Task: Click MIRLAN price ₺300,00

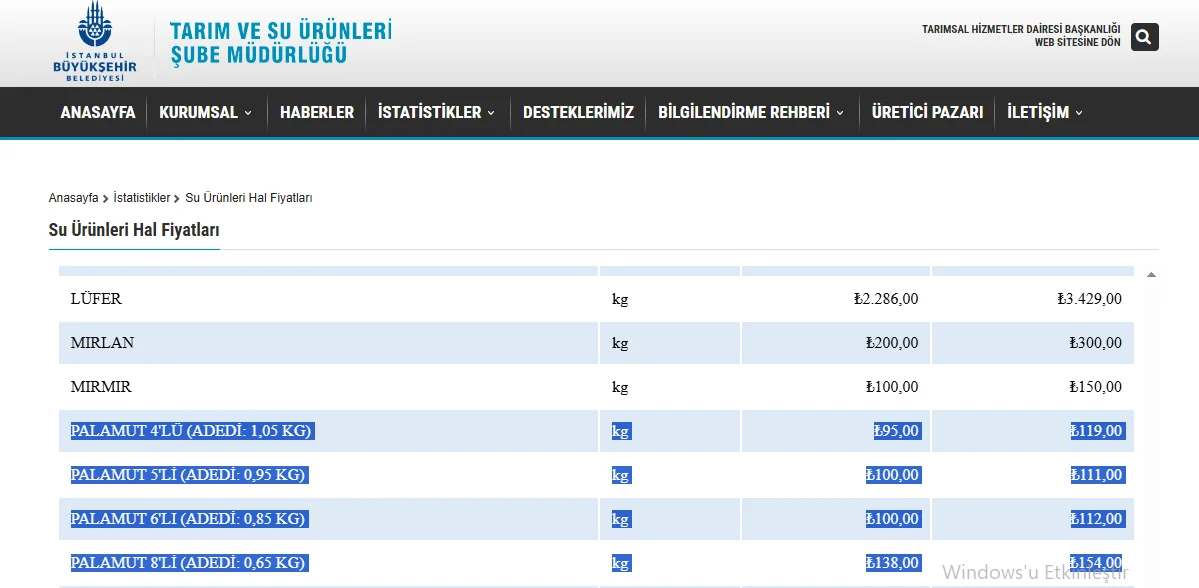Action: coord(1096,343)
